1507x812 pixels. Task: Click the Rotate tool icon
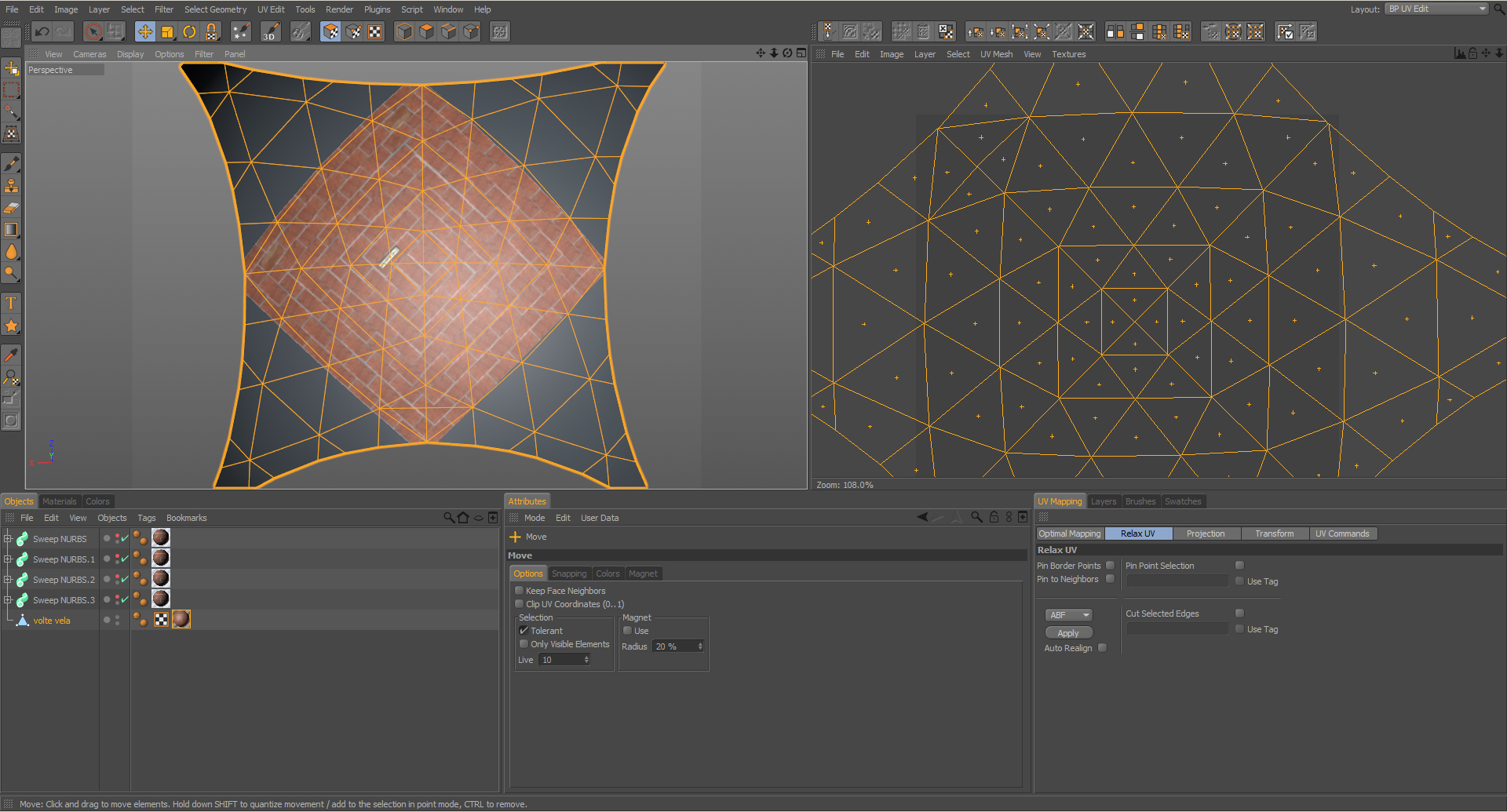pyautogui.click(x=189, y=31)
